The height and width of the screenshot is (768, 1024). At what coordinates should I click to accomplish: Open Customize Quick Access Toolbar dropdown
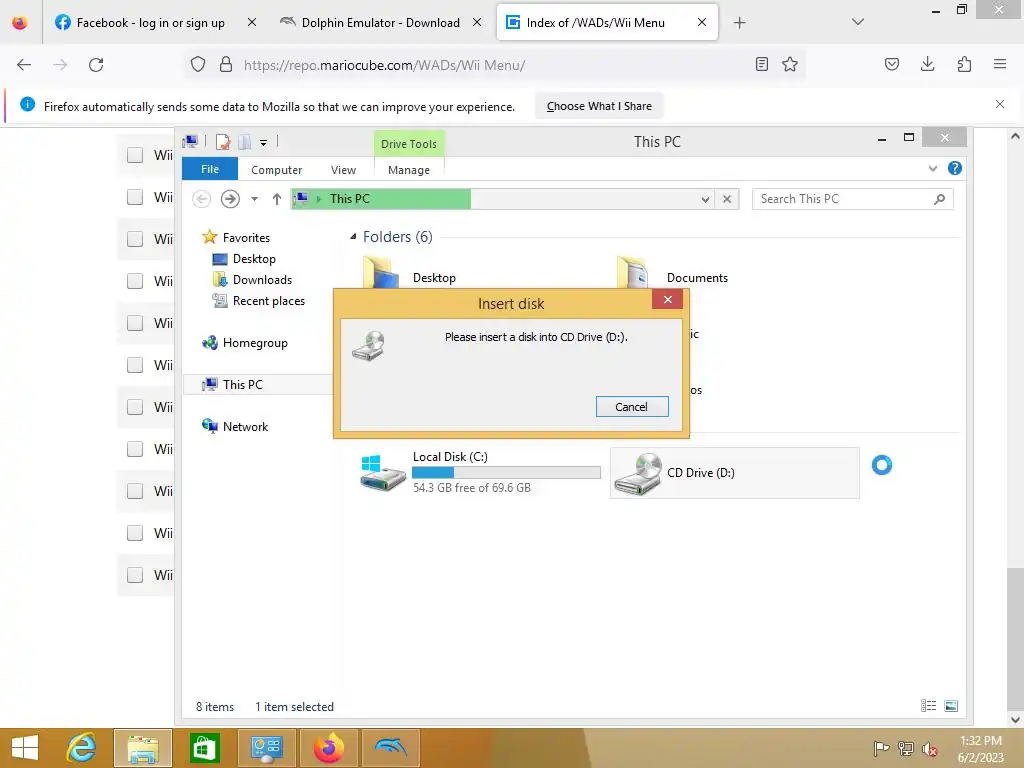(263, 142)
